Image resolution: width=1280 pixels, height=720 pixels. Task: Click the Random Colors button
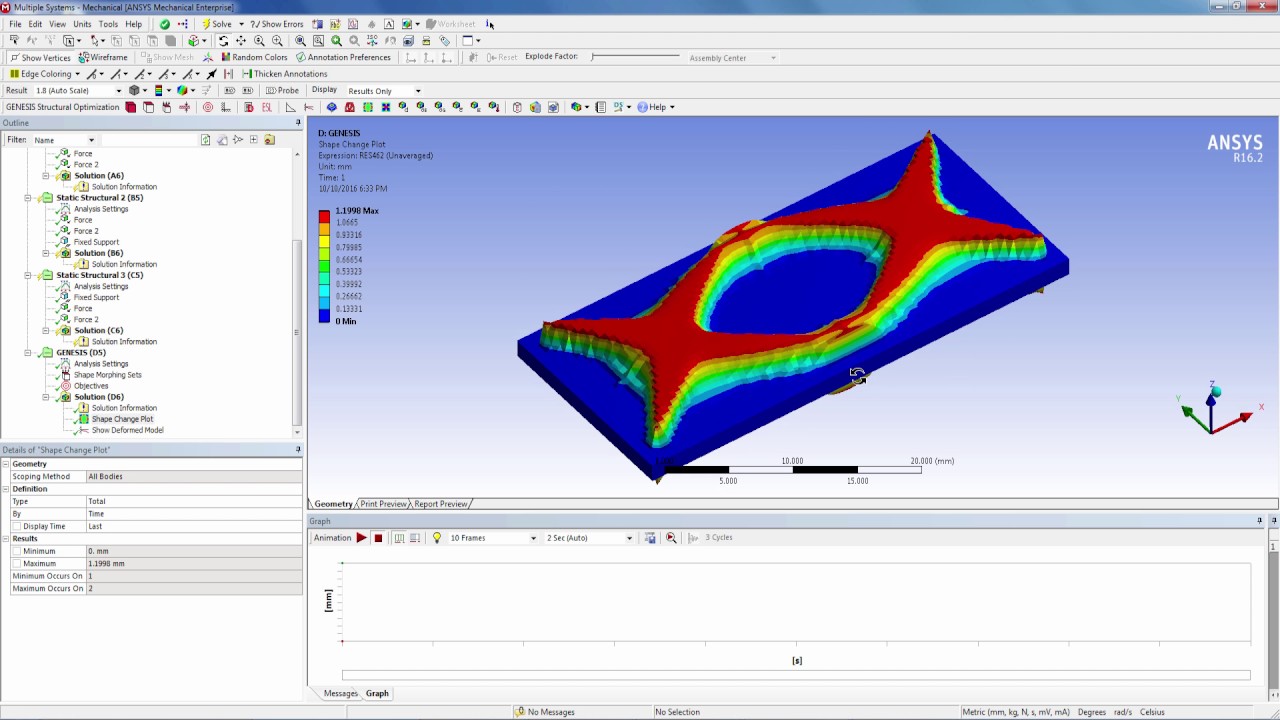click(254, 57)
